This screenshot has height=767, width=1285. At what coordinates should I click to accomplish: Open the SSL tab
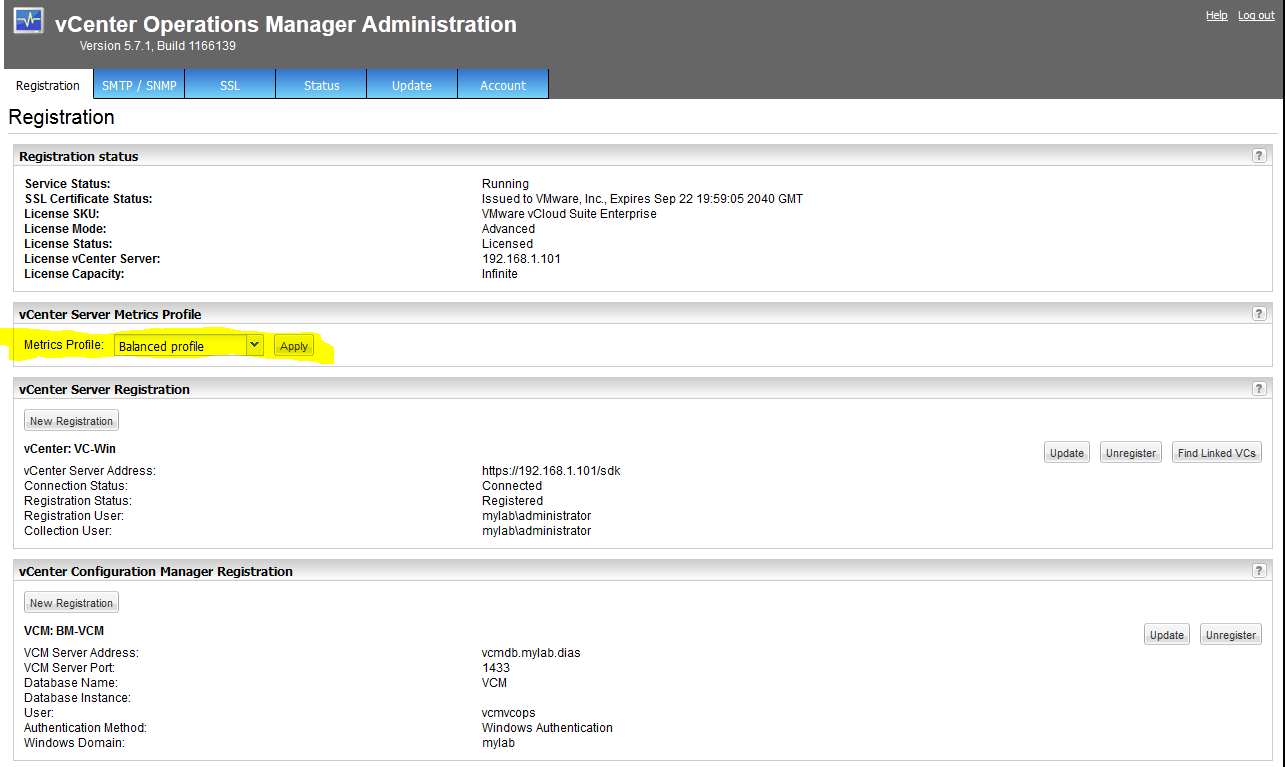pyautogui.click(x=230, y=85)
